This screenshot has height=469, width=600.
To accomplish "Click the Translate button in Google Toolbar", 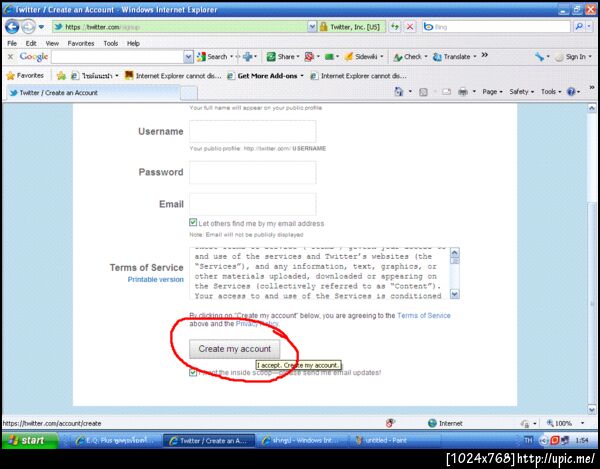I will click(452, 57).
